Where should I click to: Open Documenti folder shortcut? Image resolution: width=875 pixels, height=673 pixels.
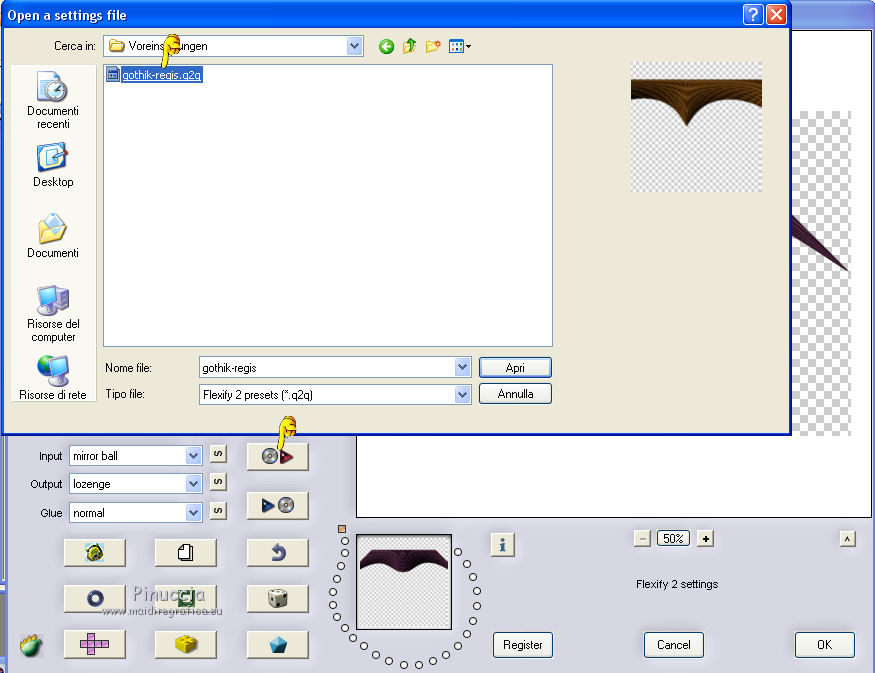[53, 236]
